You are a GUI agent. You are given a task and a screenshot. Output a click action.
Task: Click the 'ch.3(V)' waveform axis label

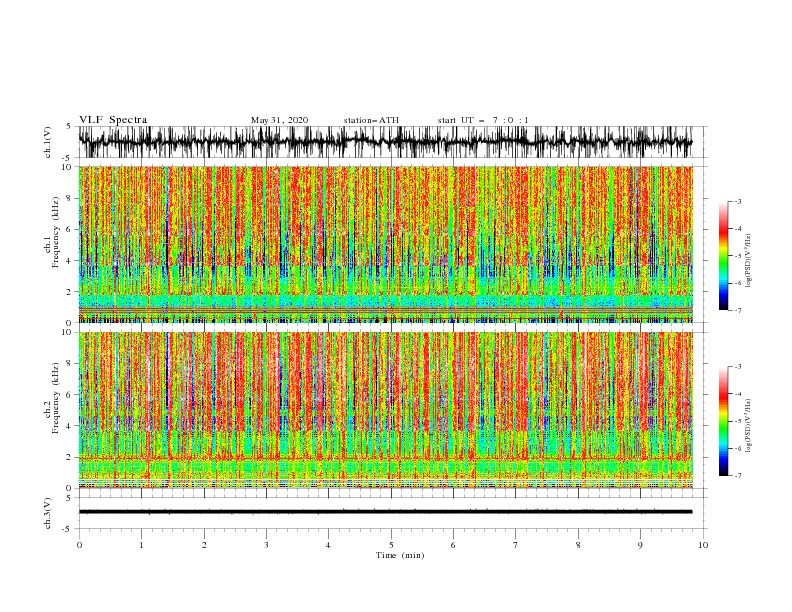pyautogui.click(x=48, y=513)
